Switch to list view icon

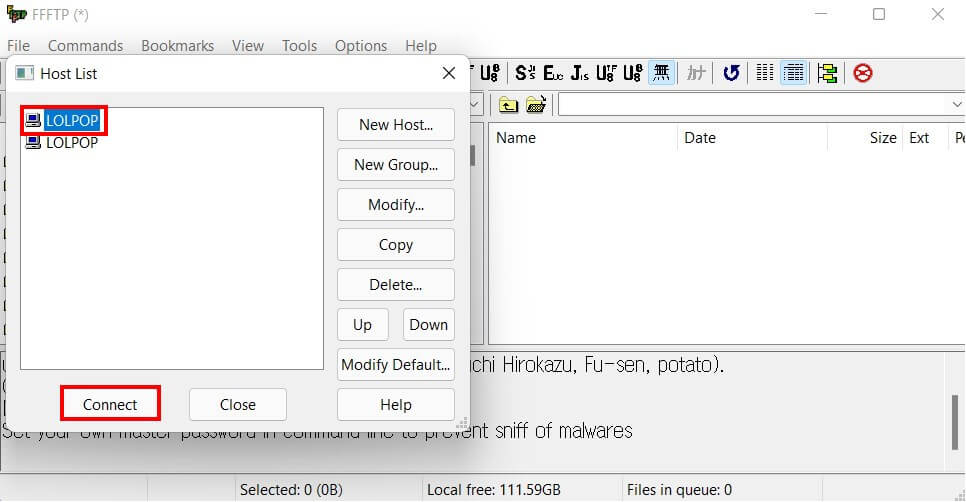tap(765, 73)
